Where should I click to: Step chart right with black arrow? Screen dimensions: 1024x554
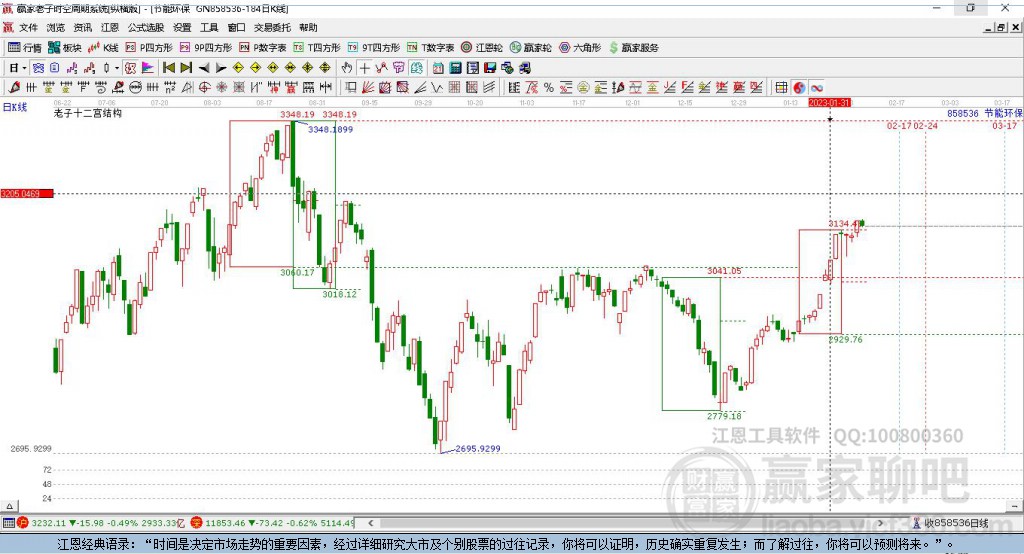coord(221,67)
